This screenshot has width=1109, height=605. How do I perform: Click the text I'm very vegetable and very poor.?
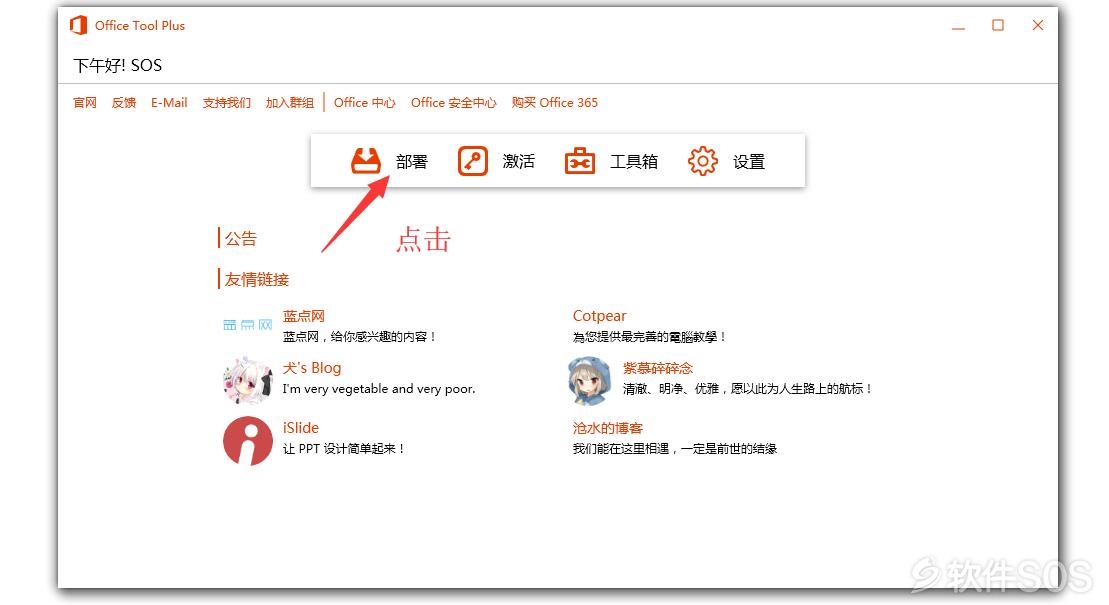tap(379, 388)
